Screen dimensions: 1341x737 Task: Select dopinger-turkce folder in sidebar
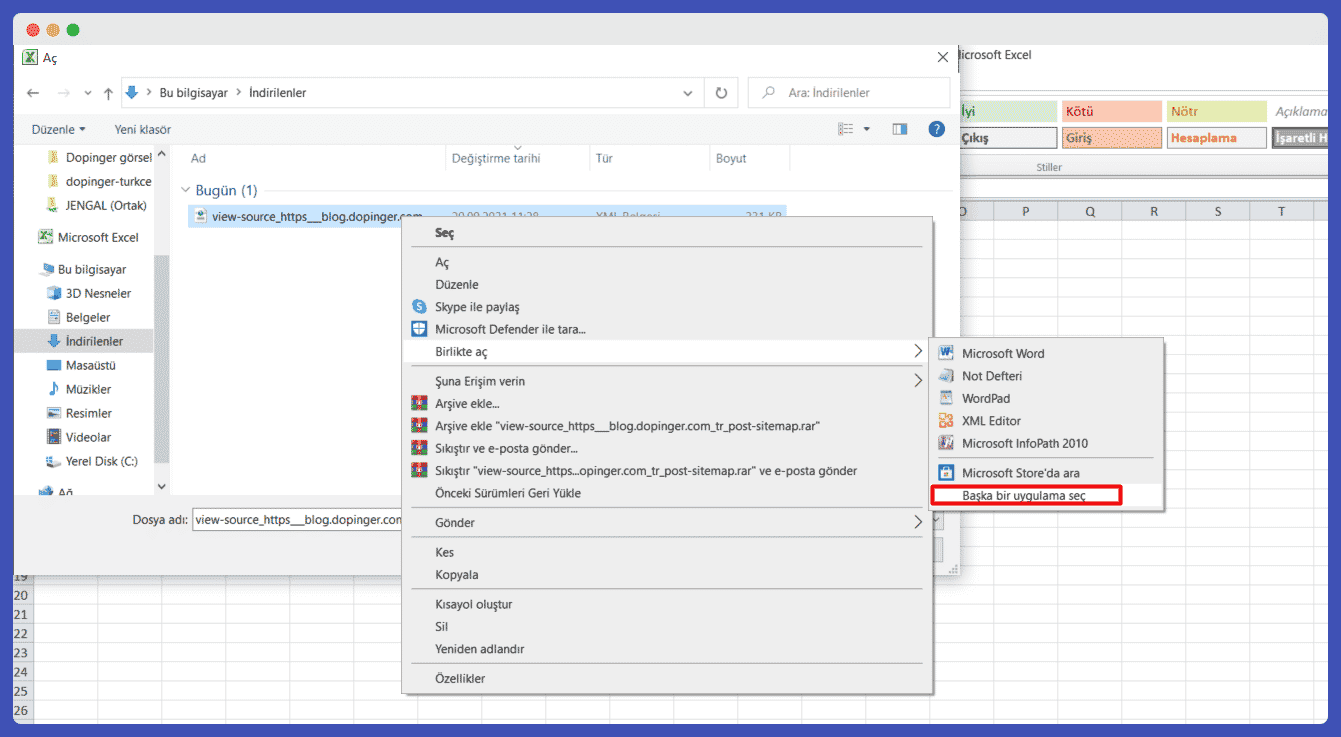[100, 181]
